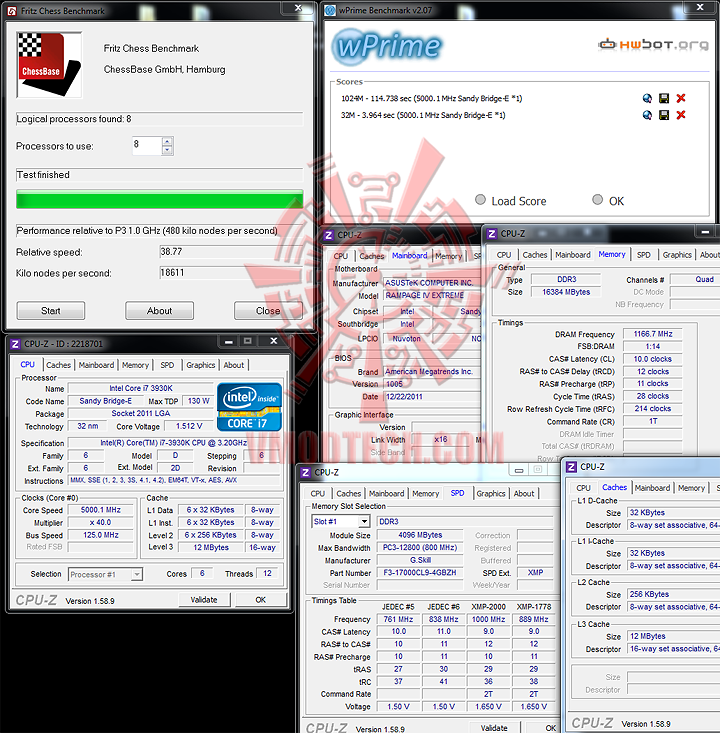Viewport: 720px width, 733px height.
Task: Click the Processors to use input field
Action: tap(147, 146)
